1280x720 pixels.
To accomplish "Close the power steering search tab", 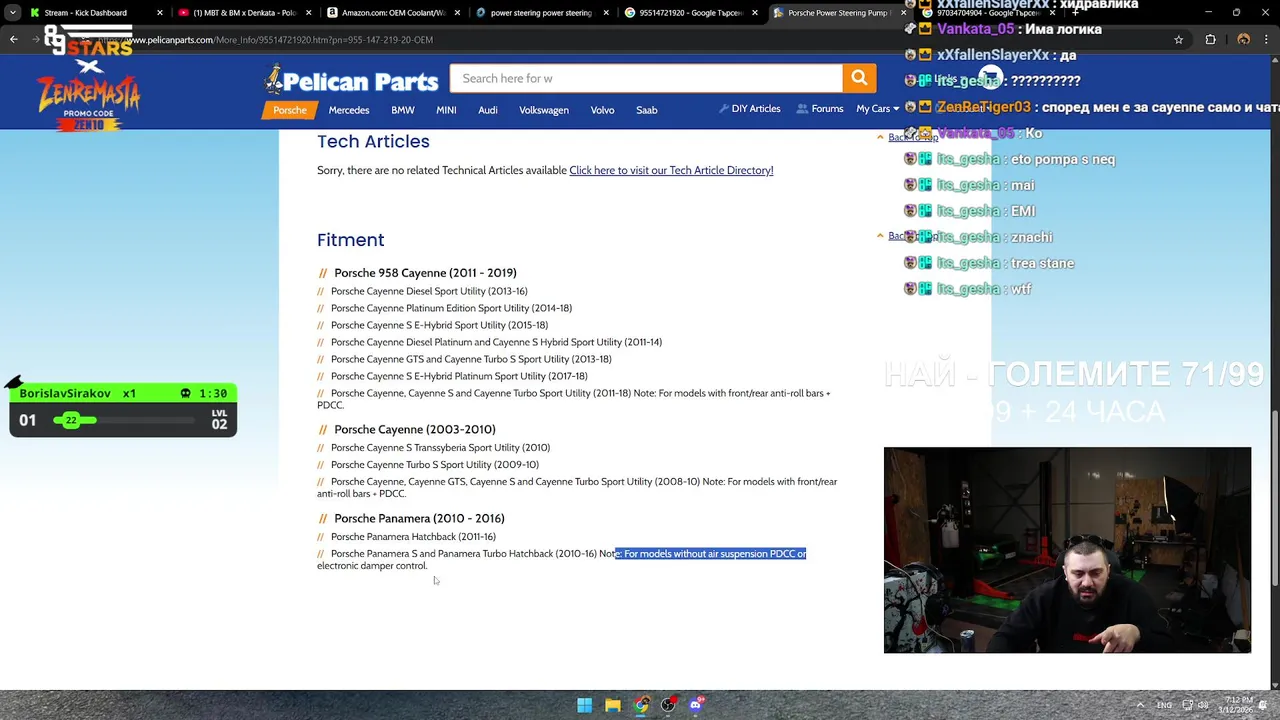I will point(604,13).
